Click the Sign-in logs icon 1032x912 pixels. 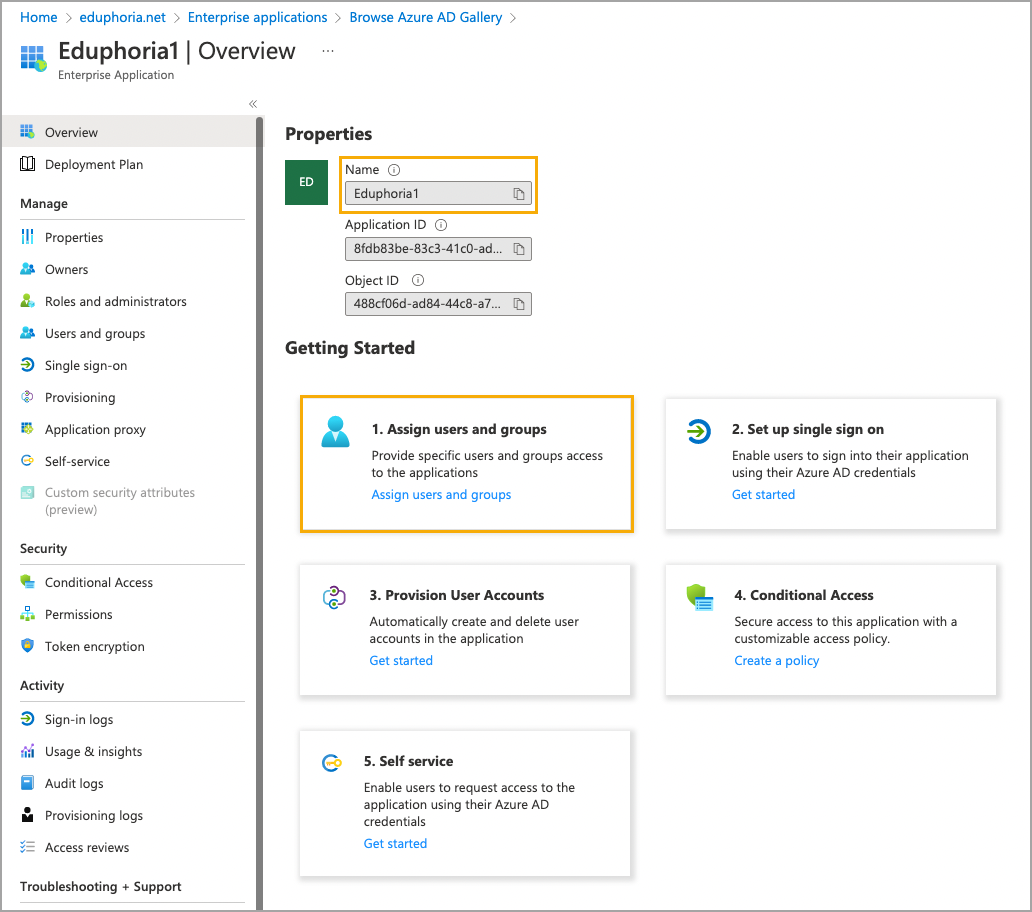[x=27, y=719]
